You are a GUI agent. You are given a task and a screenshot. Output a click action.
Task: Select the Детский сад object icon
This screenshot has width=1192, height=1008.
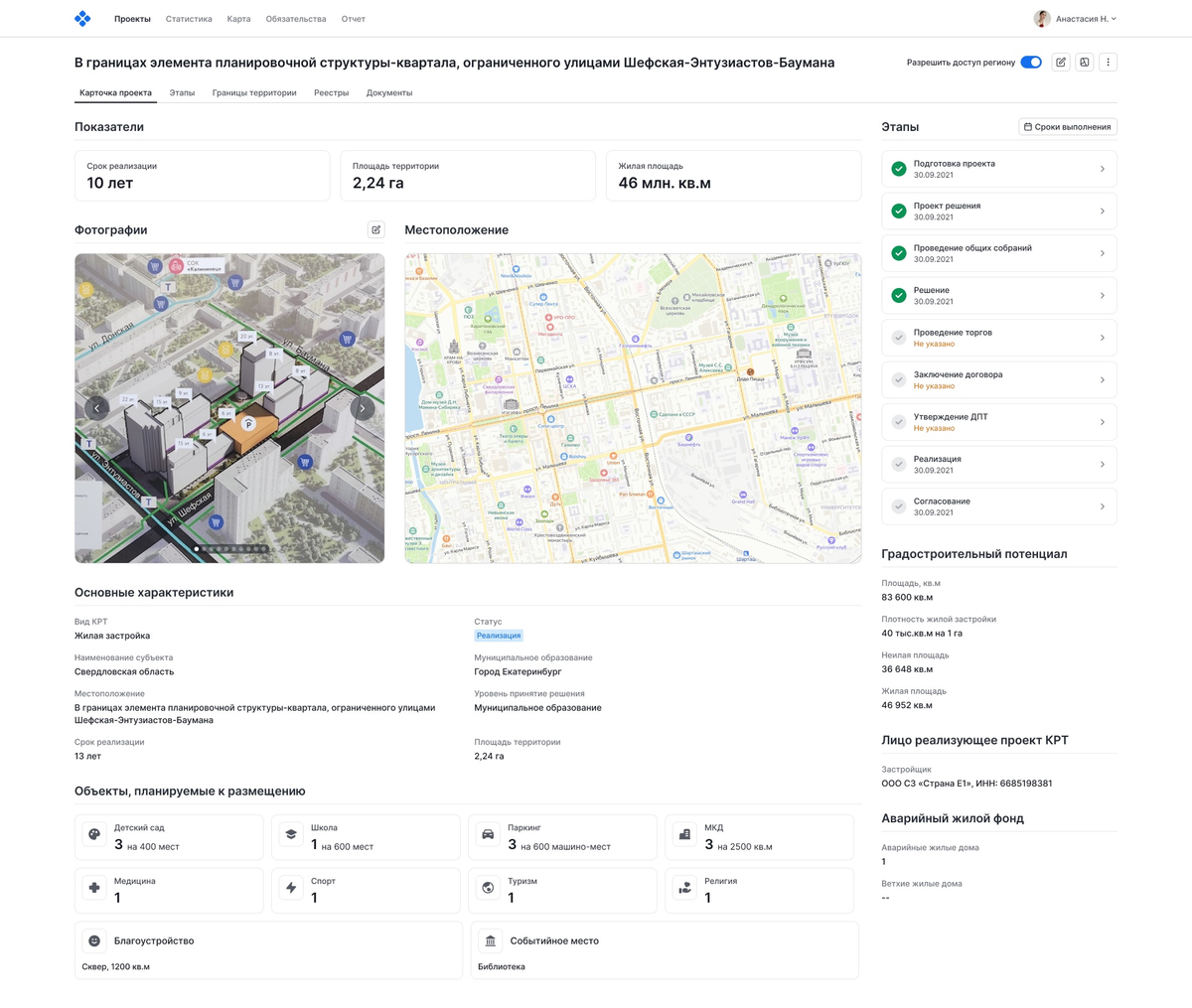[93, 834]
